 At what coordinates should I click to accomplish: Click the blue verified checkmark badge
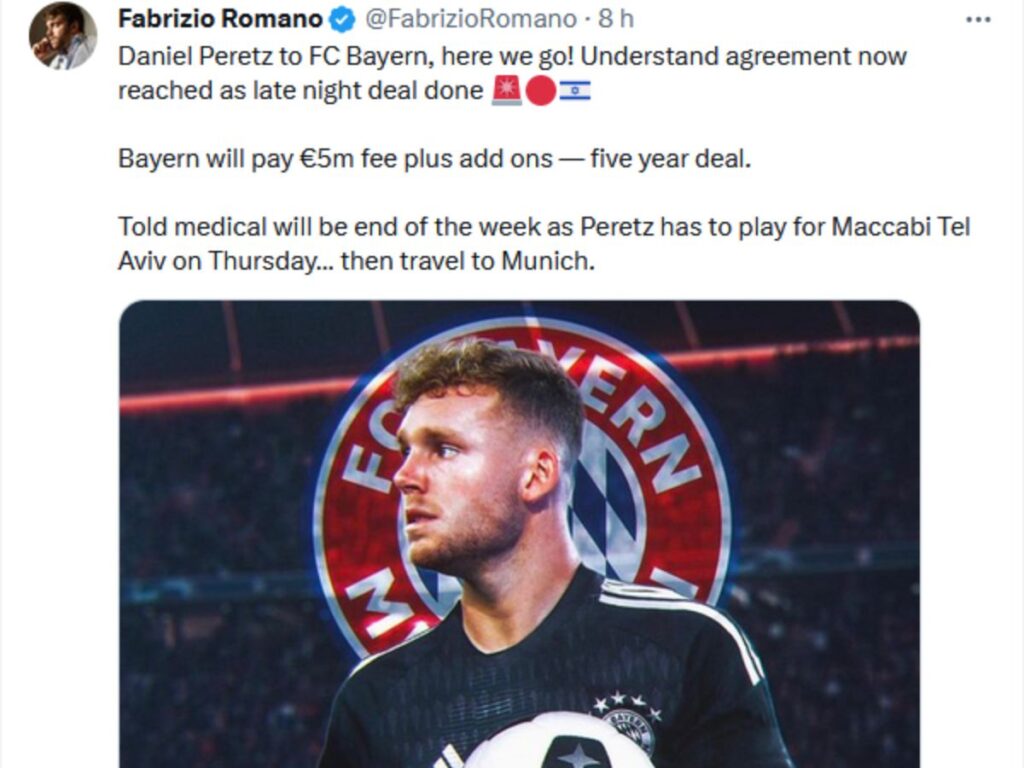[x=341, y=20]
